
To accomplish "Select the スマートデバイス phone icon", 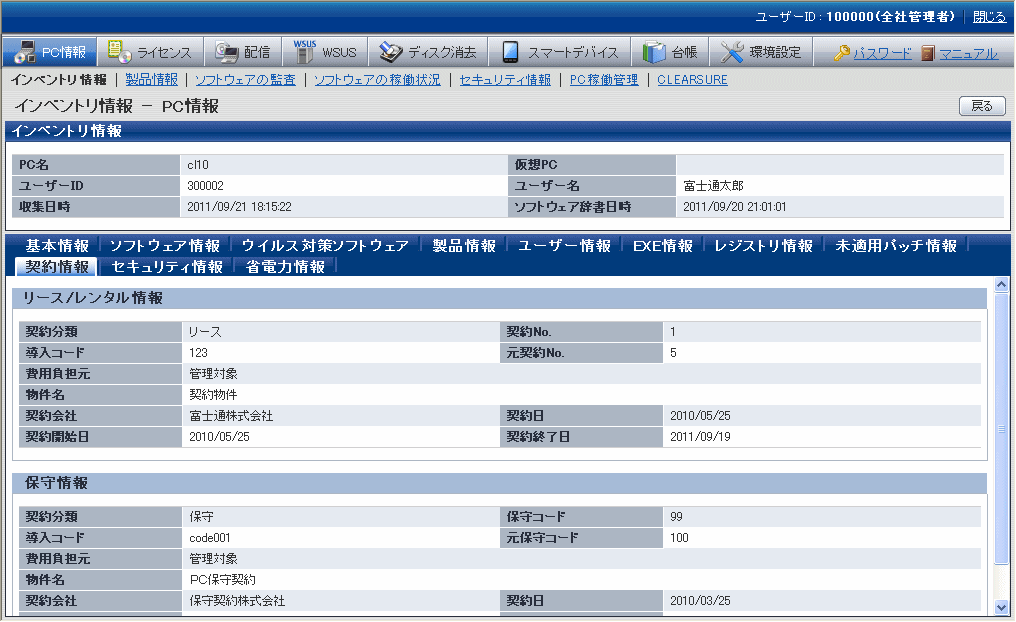I will click(511, 53).
